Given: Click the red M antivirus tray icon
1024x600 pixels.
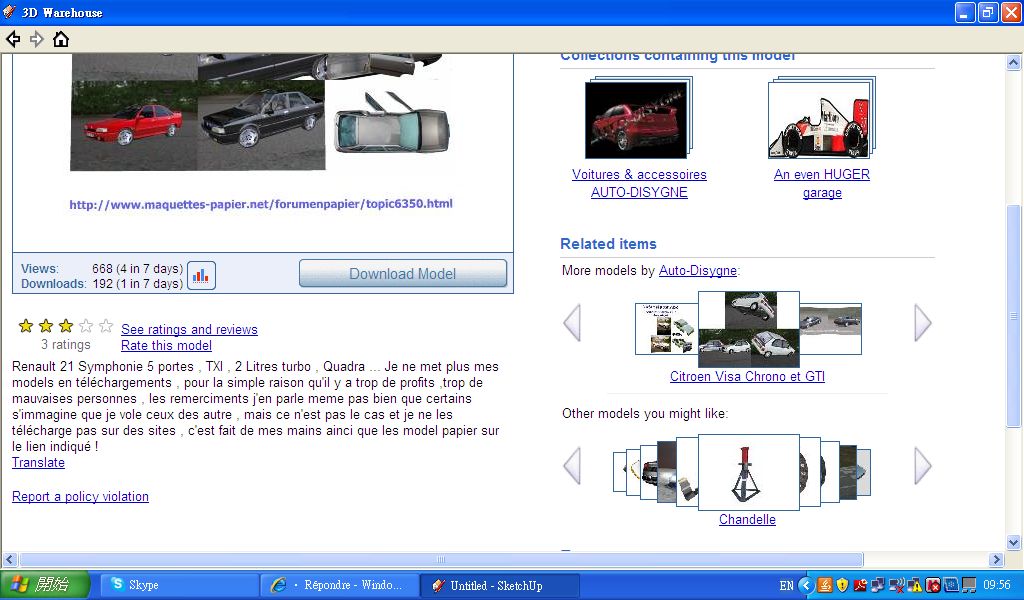Looking at the screenshot, I should (x=933, y=585).
